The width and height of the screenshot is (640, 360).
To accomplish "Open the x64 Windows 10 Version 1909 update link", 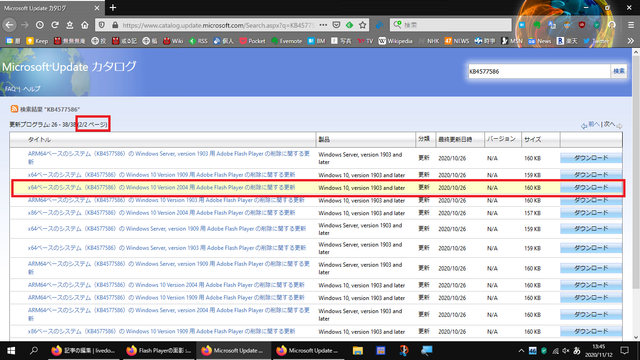I will tap(161, 174).
